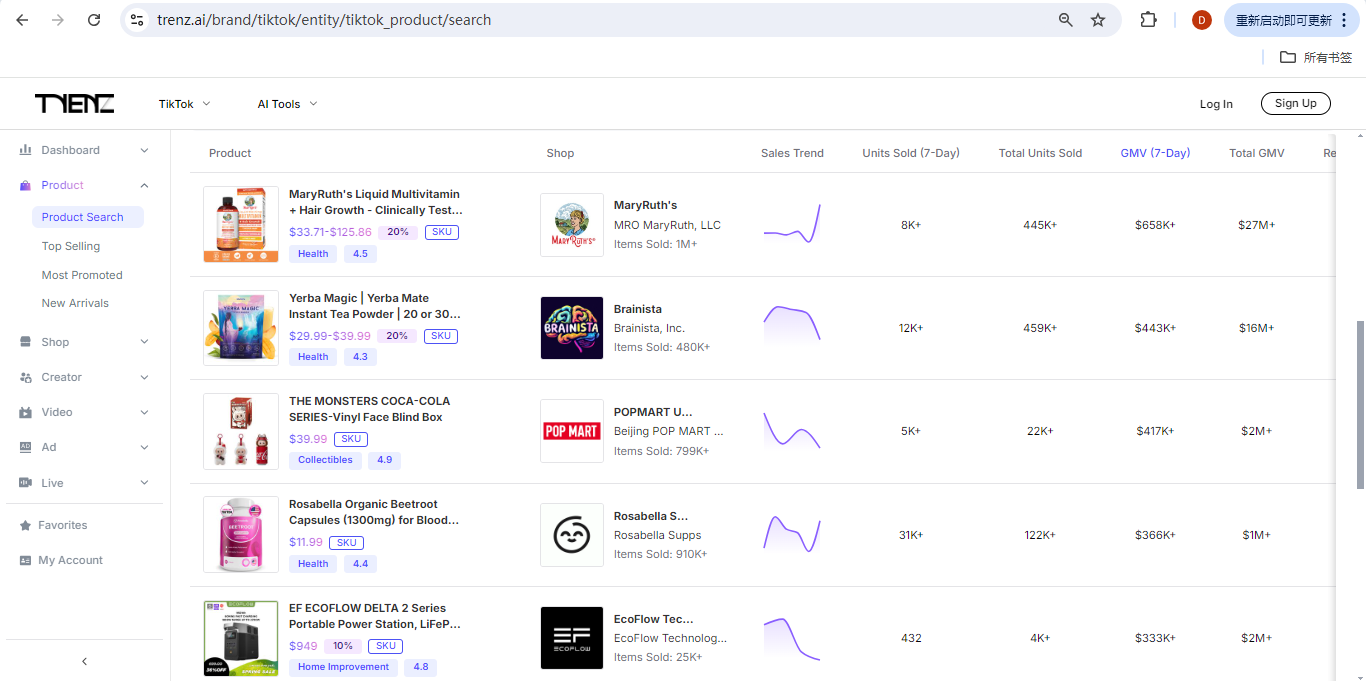
Task: Open the Chrome profile avatar D
Action: [x=1202, y=20]
